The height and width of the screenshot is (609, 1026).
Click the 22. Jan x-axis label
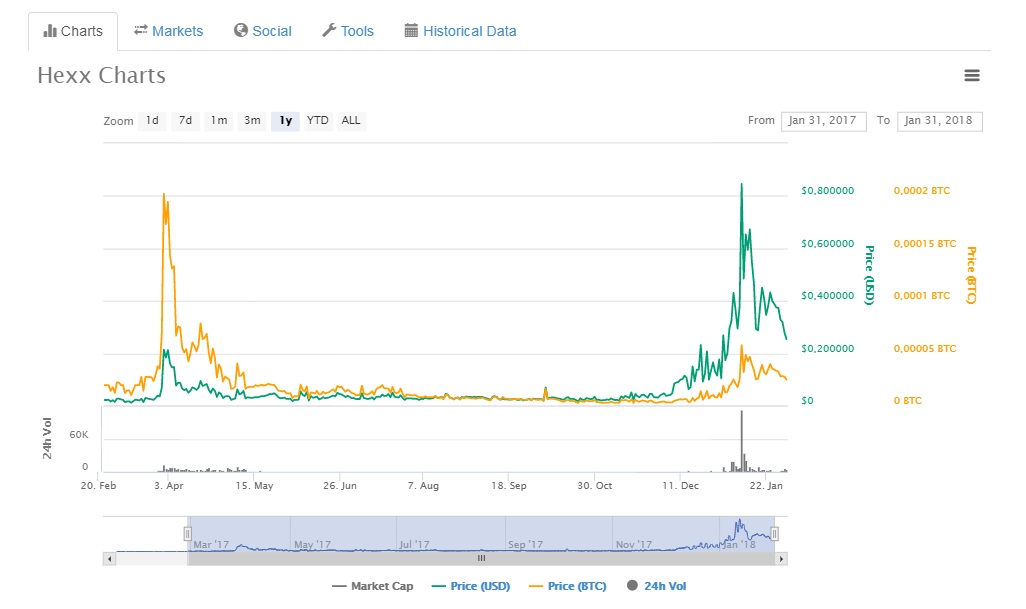click(x=766, y=485)
